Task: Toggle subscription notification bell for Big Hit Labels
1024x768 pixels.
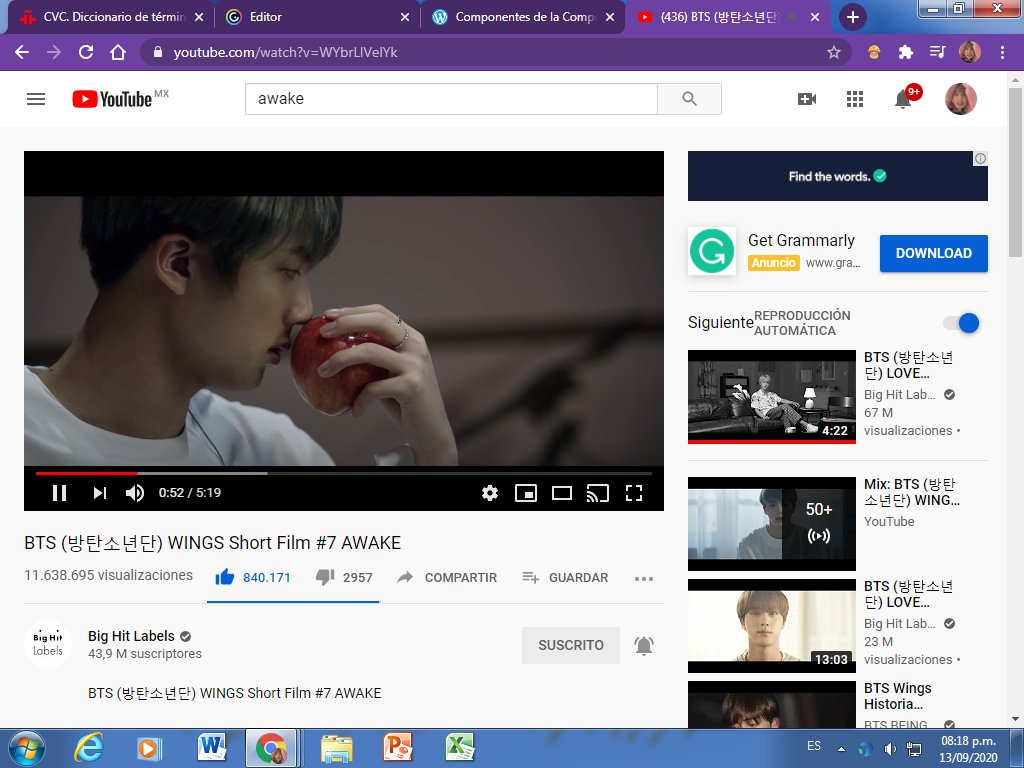Action: 644,645
